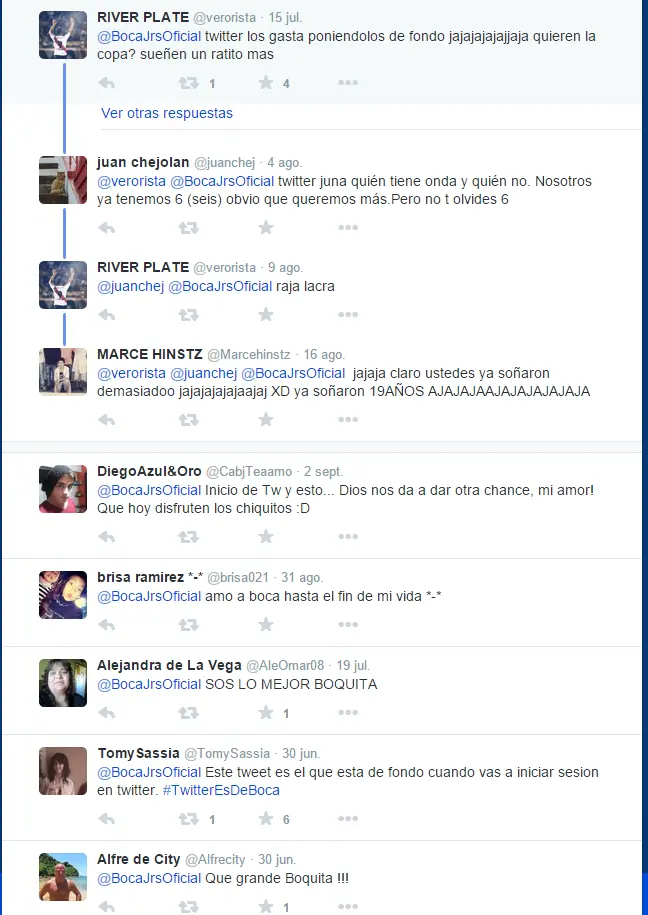
Task: Favorite brisa ramirez's tweet about boca
Action: pos(266,624)
